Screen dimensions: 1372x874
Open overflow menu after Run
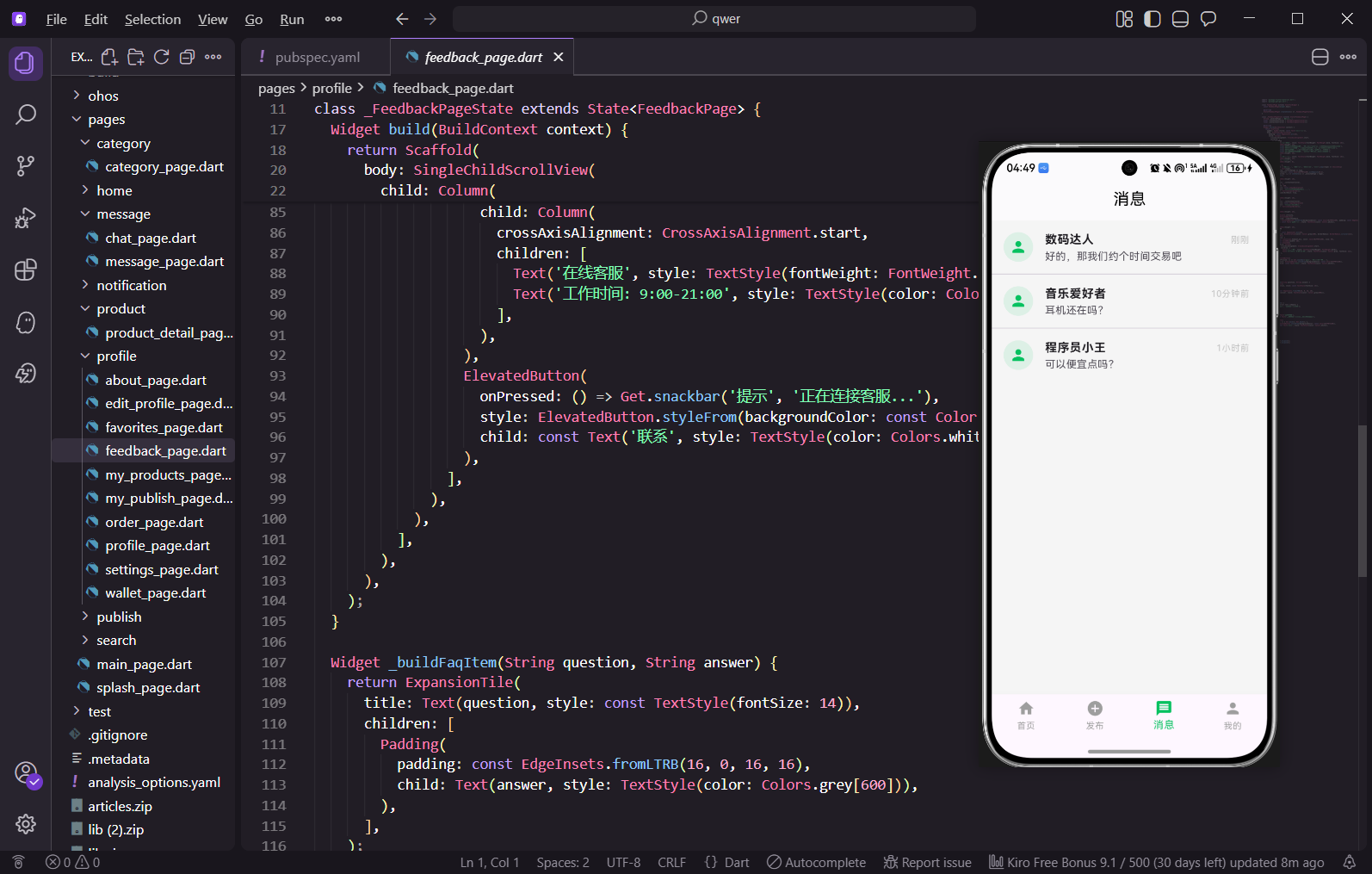[333, 19]
